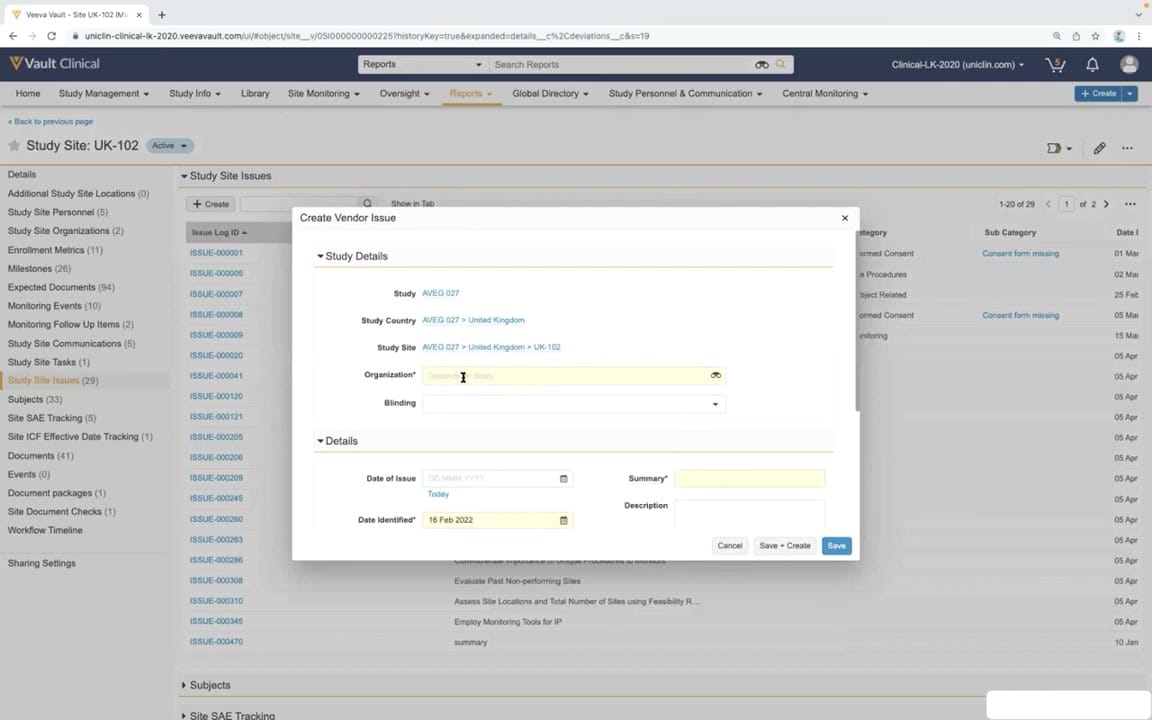Sort by the Issue Log ID column header
Image resolution: width=1152 pixels, height=720 pixels.
[219, 232]
